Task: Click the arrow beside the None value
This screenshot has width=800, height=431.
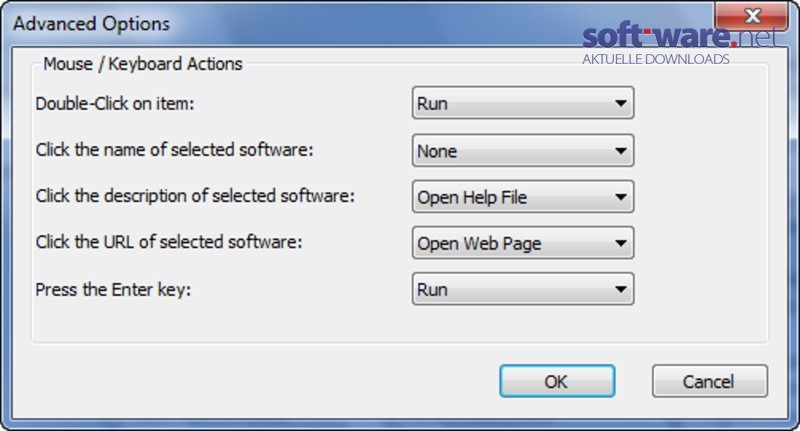Action: tap(620, 151)
